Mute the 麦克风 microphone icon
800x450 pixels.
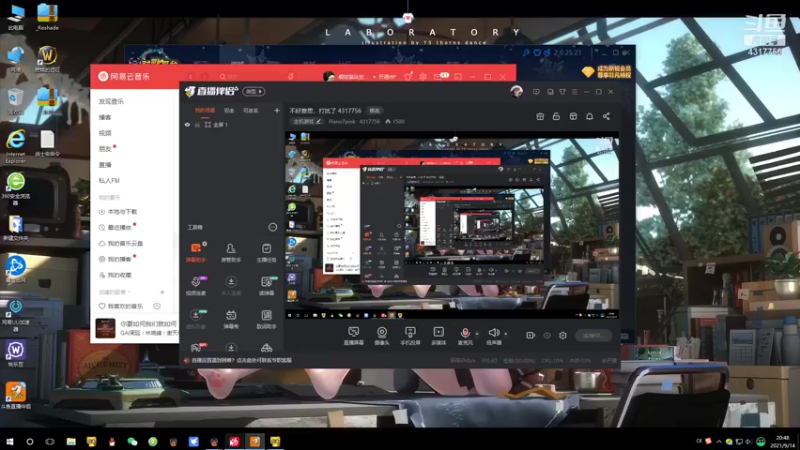point(465,333)
